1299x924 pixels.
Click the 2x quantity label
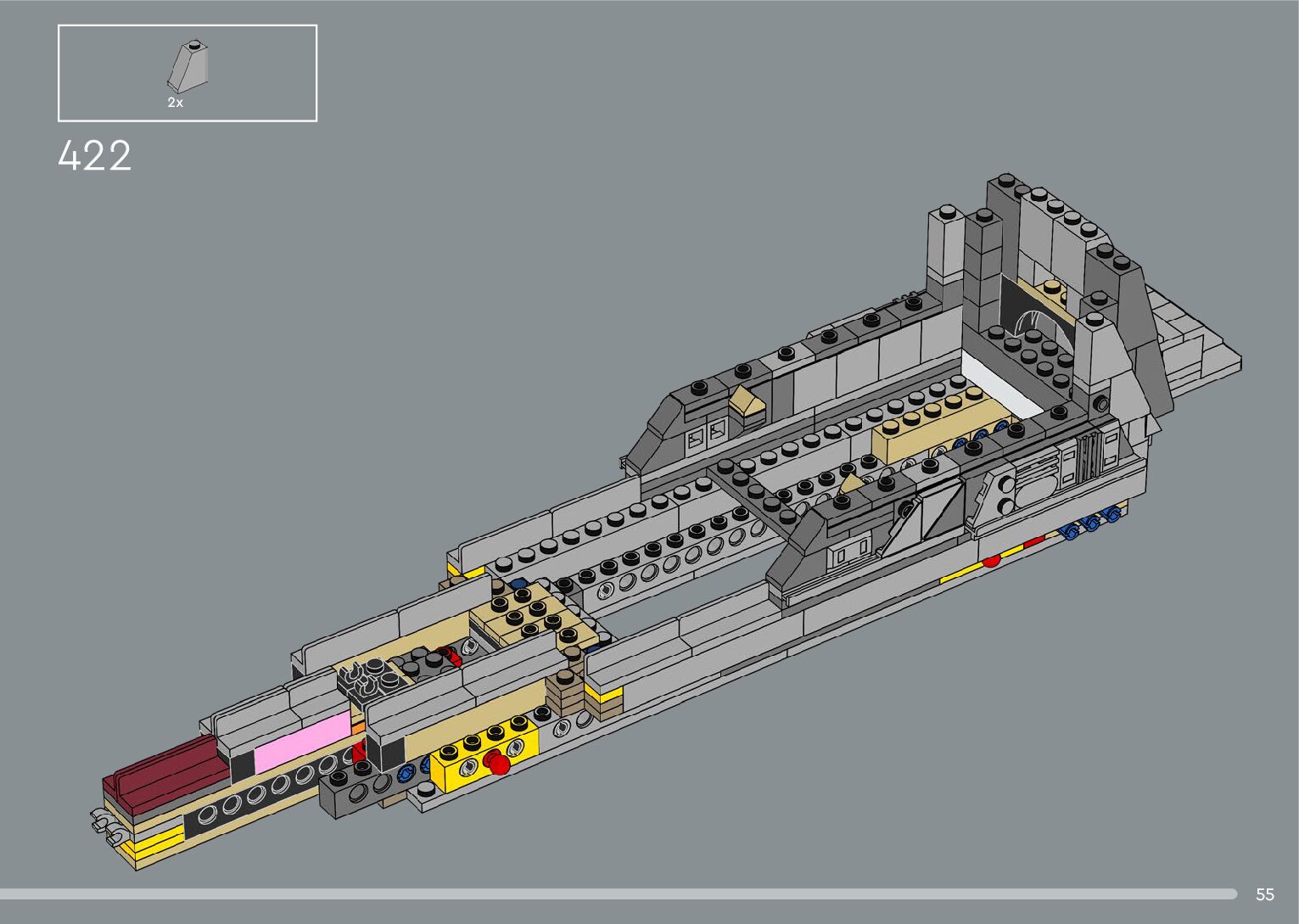[175, 103]
